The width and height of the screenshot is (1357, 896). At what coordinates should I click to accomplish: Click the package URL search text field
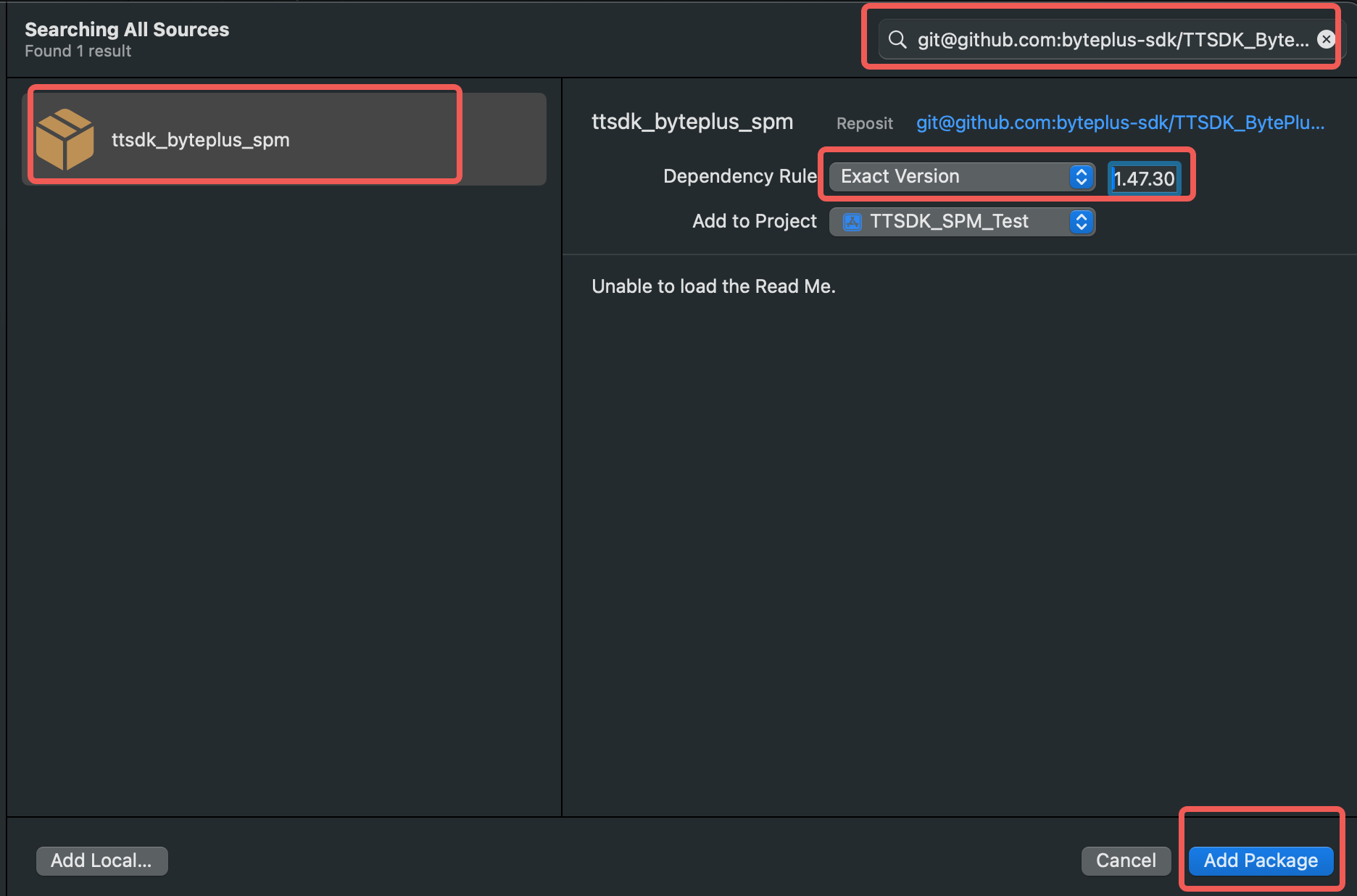click(1113, 39)
